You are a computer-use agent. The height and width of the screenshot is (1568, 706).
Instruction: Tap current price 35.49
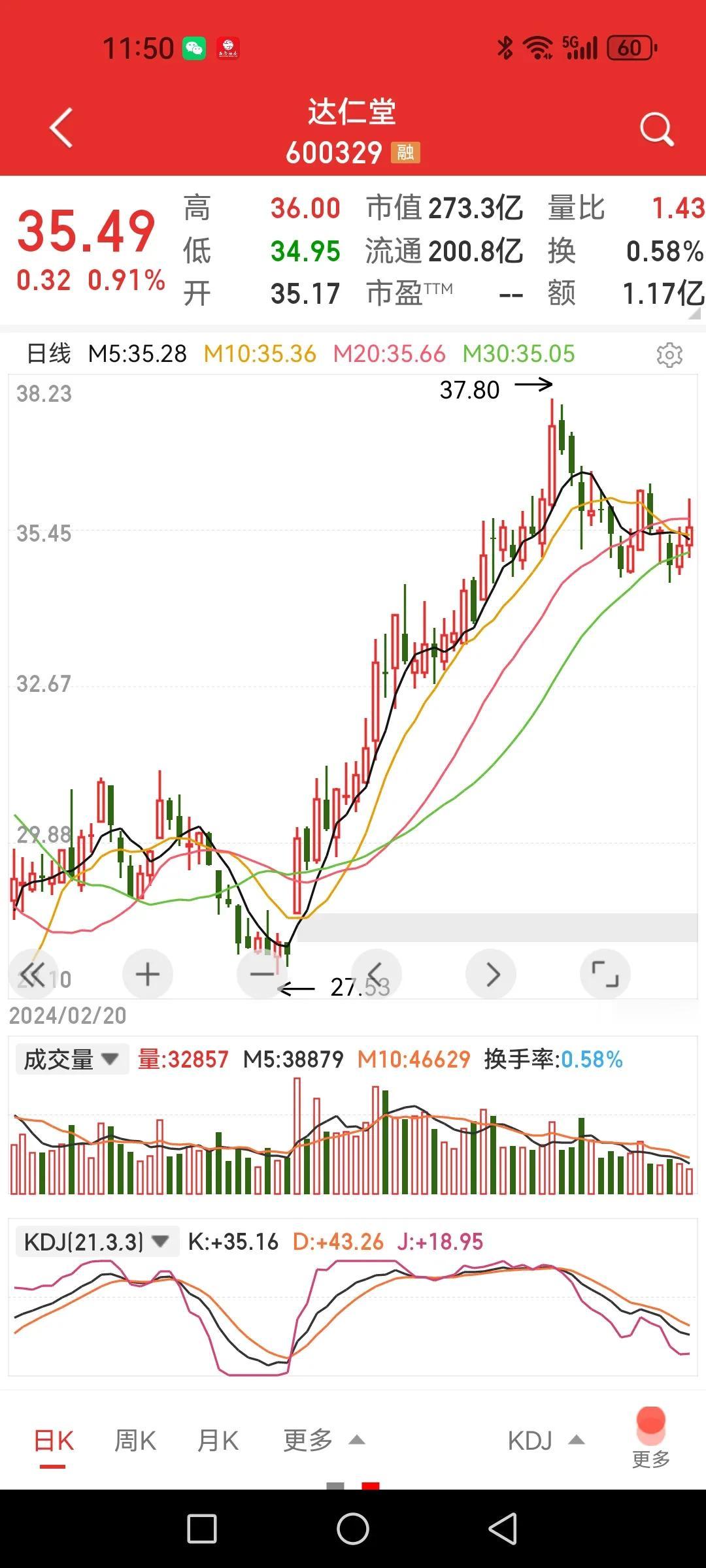[x=86, y=231]
